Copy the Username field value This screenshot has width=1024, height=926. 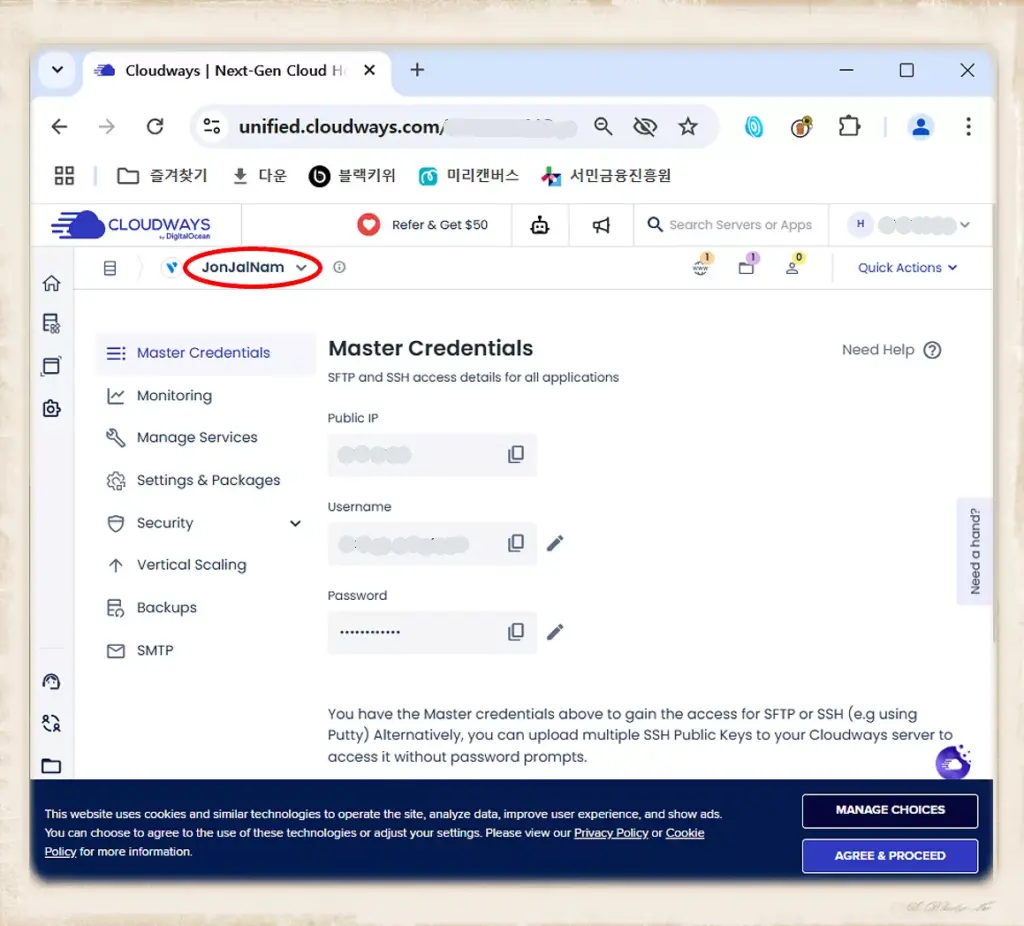point(516,543)
